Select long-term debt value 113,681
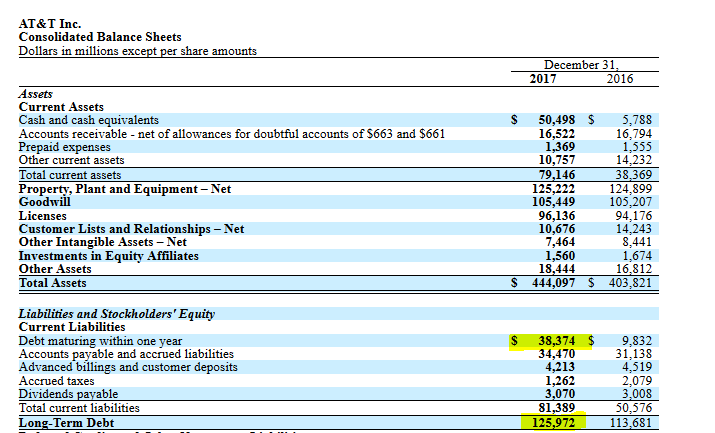 (x=631, y=423)
